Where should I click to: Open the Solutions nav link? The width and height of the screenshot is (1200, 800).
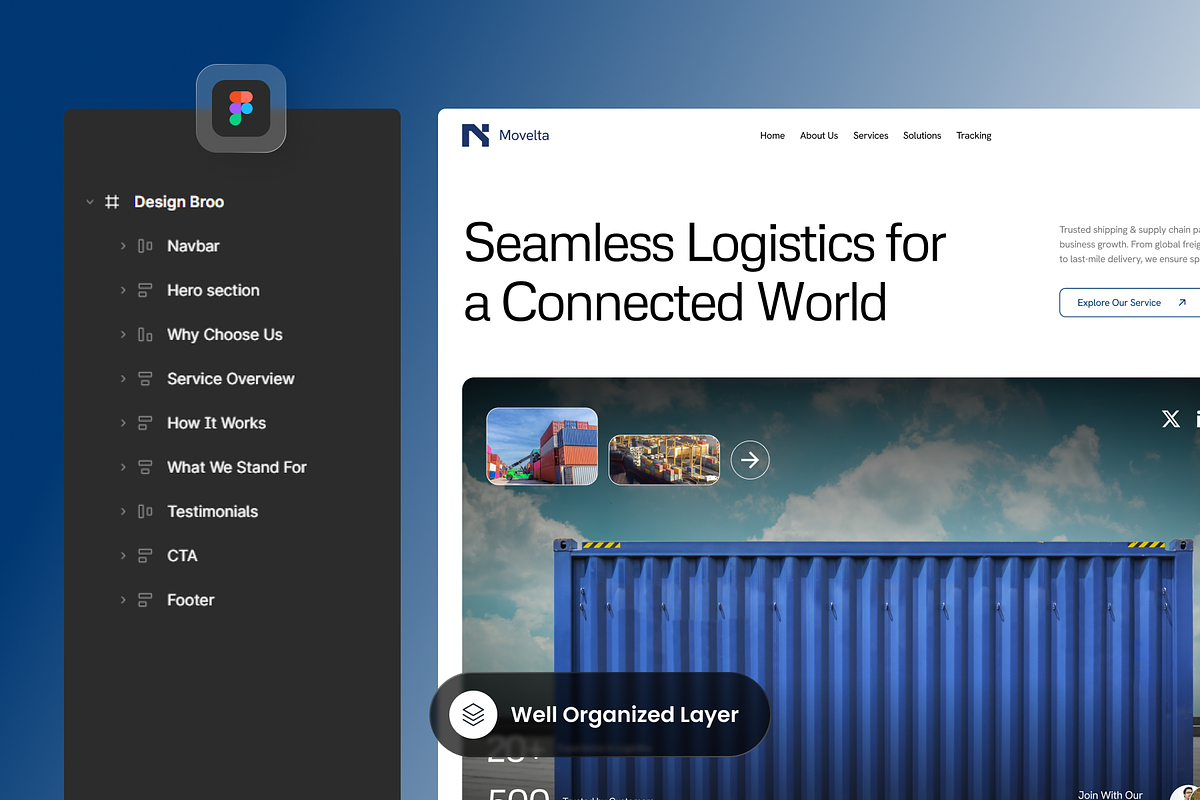point(922,136)
